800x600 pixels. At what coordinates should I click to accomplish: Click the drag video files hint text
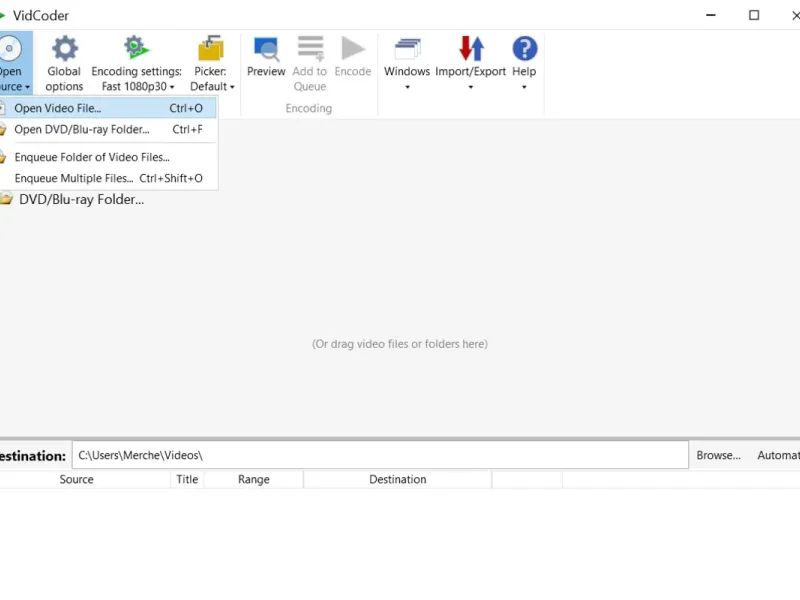(x=400, y=344)
